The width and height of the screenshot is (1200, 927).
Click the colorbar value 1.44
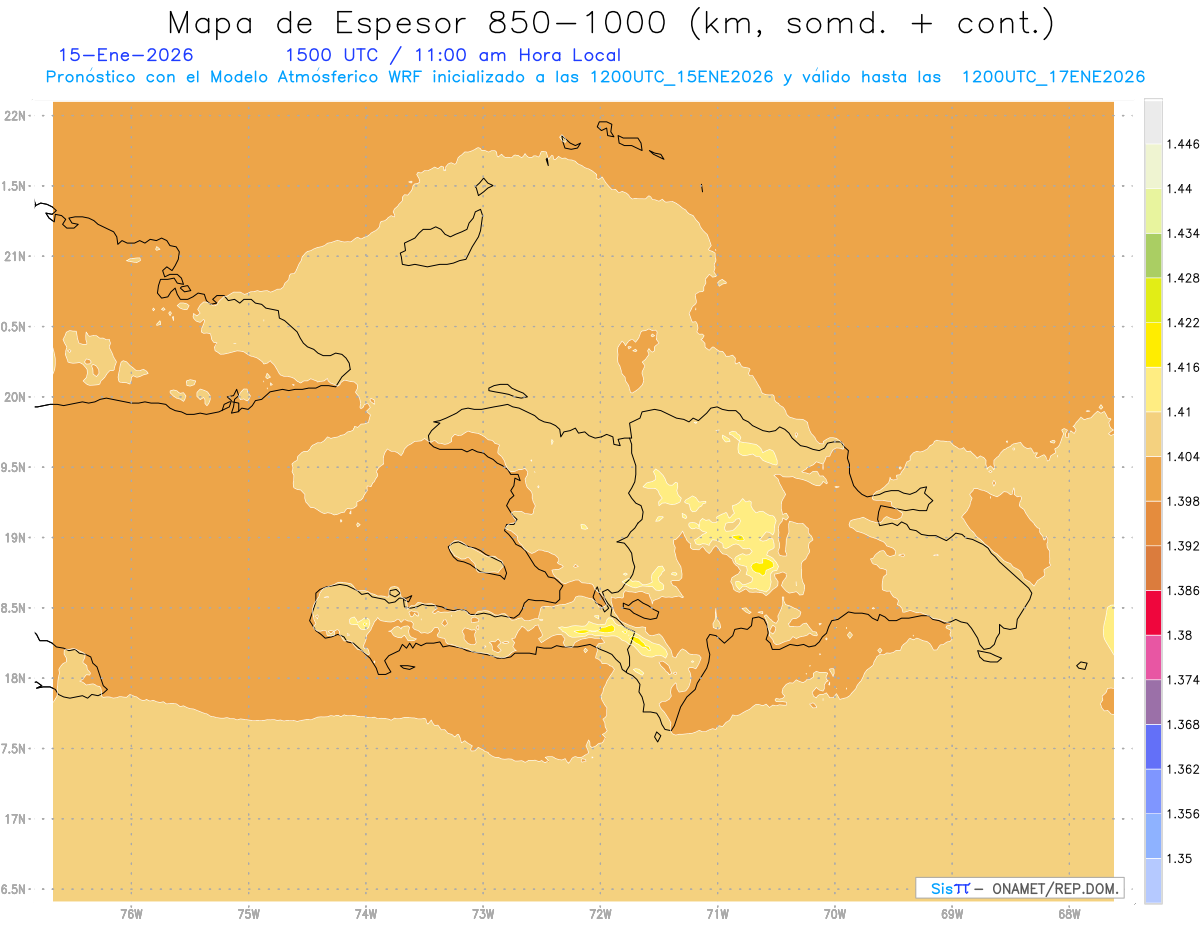tap(1181, 189)
